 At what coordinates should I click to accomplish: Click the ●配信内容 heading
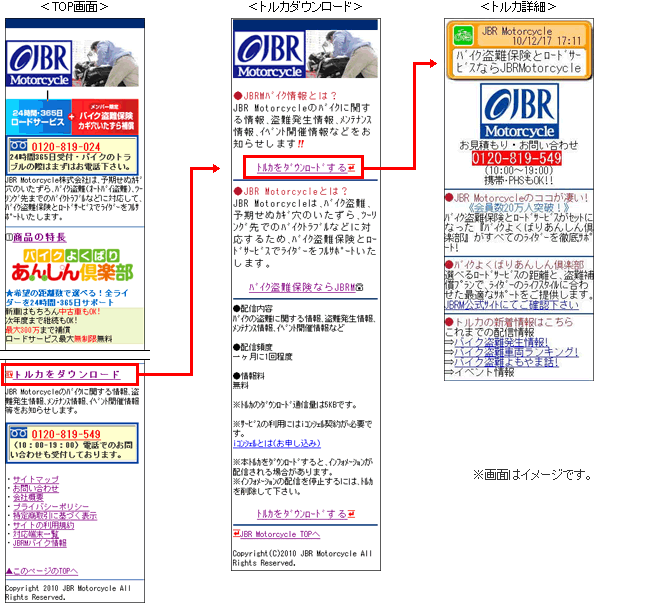tap(253, 309)
